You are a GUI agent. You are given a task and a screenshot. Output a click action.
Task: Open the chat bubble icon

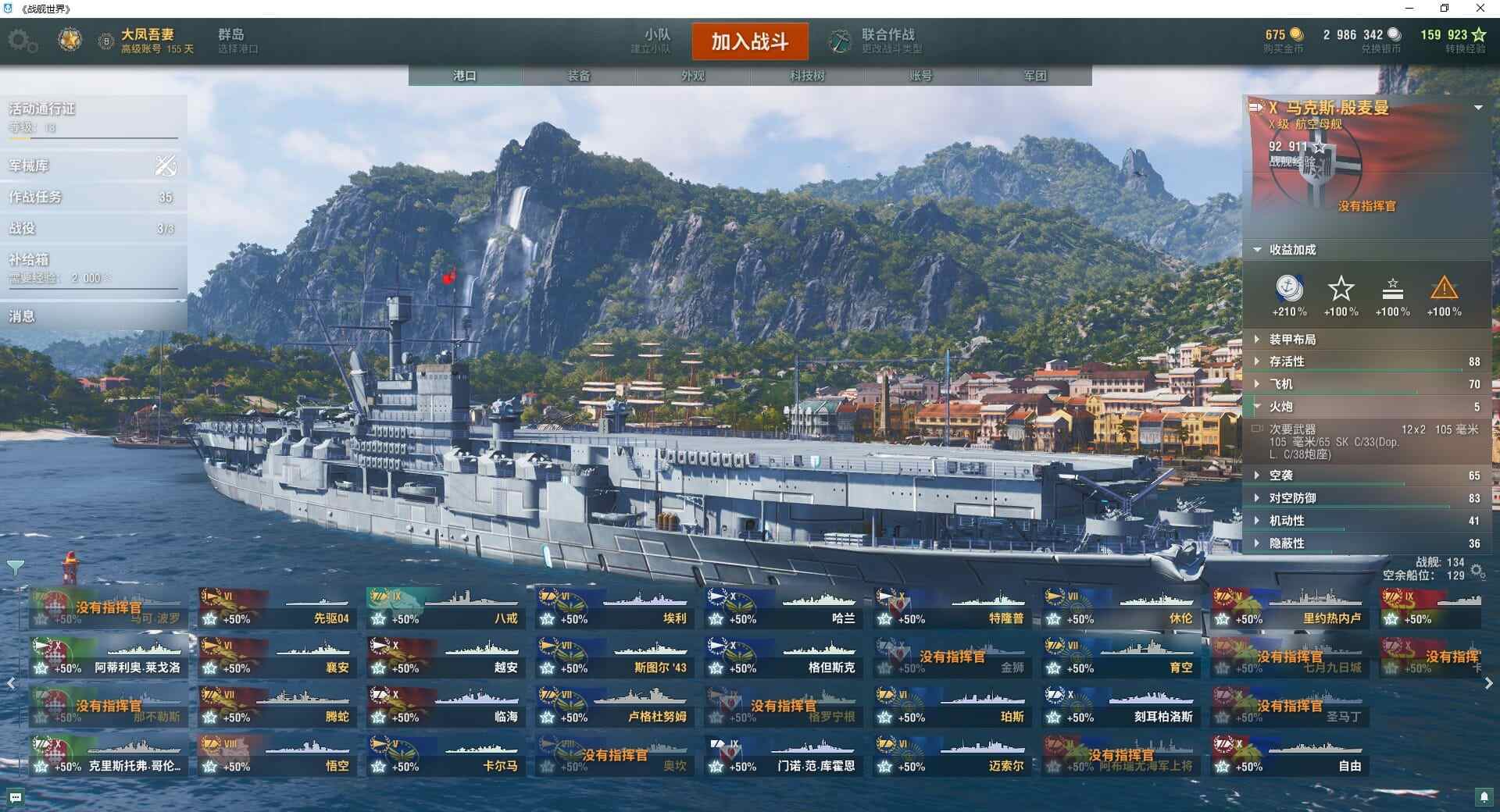16,798
